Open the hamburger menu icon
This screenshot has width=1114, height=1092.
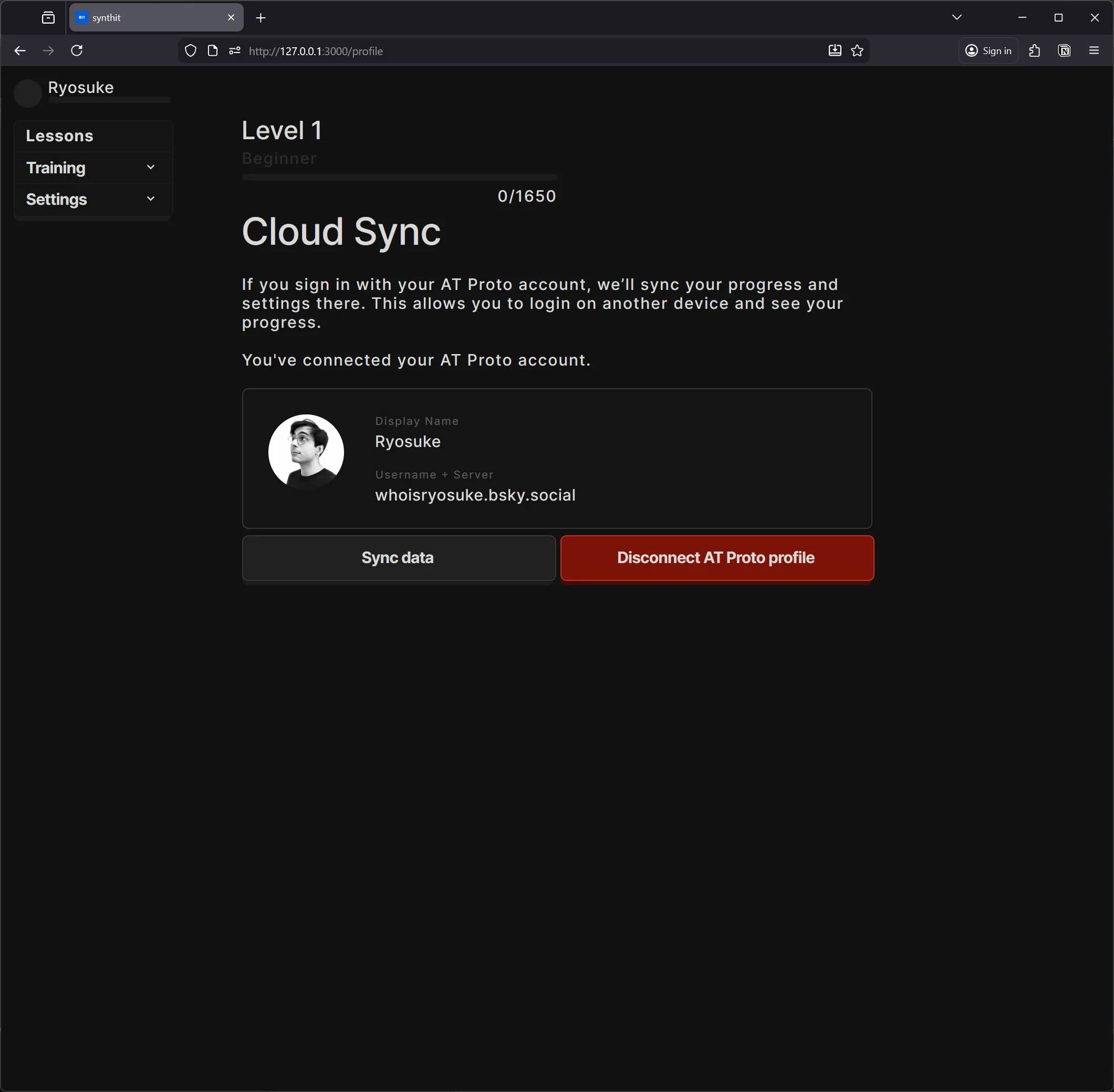(x=1094, y=50)
